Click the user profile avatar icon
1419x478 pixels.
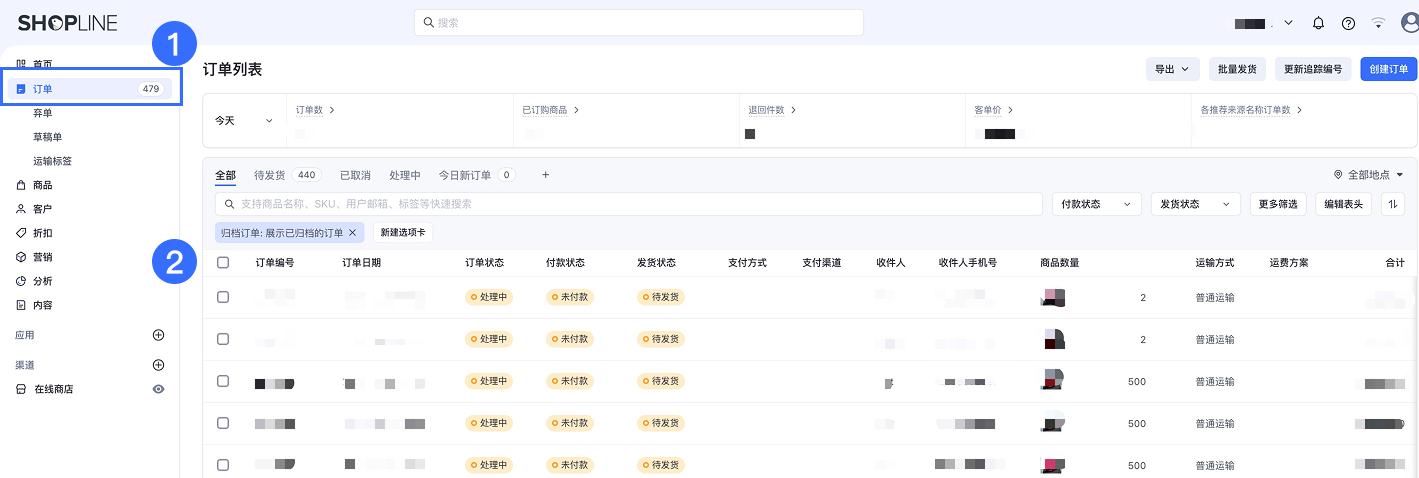(1410, 23)
